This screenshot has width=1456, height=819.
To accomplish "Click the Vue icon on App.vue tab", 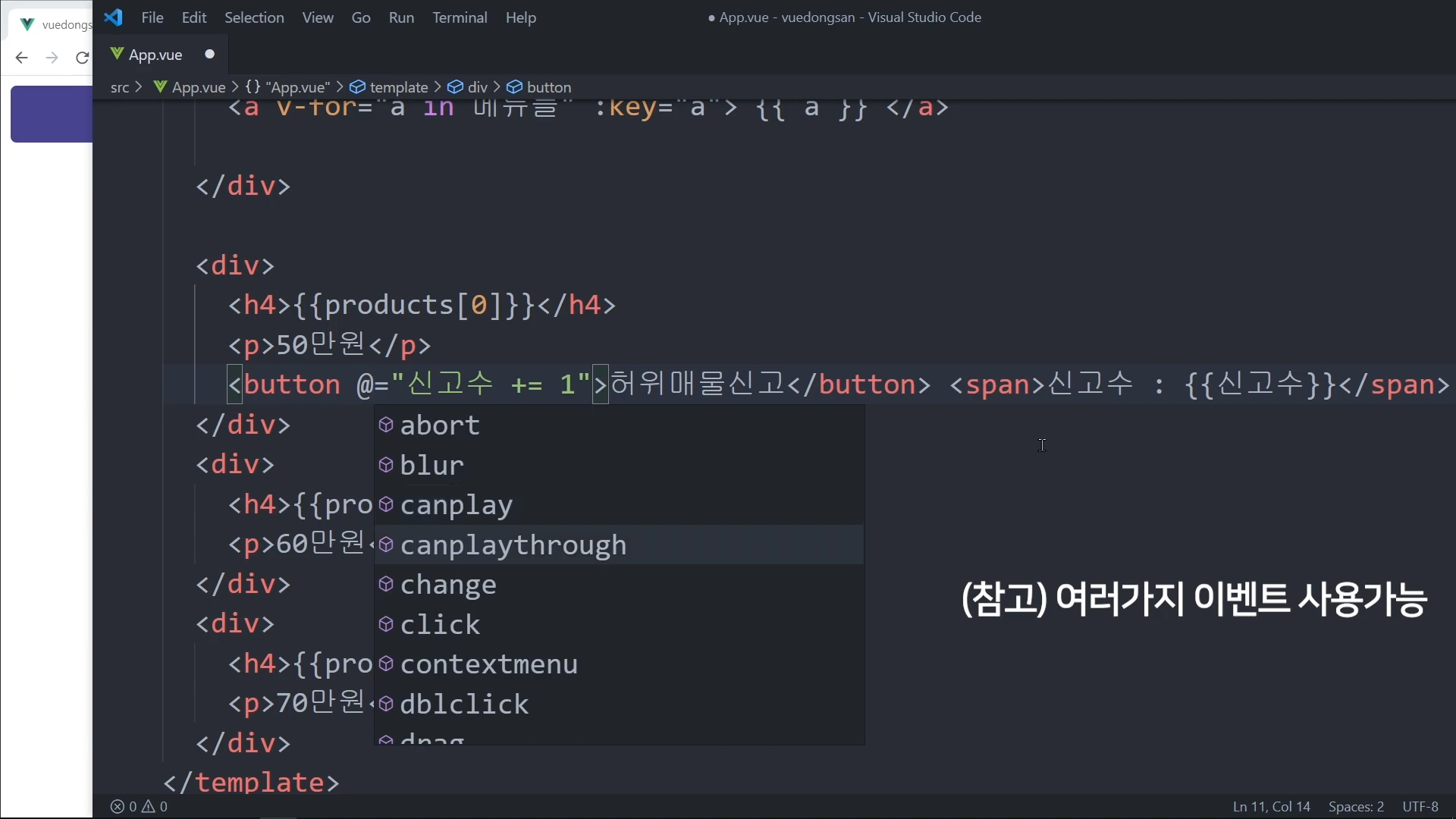I will (x=118, y=54).
